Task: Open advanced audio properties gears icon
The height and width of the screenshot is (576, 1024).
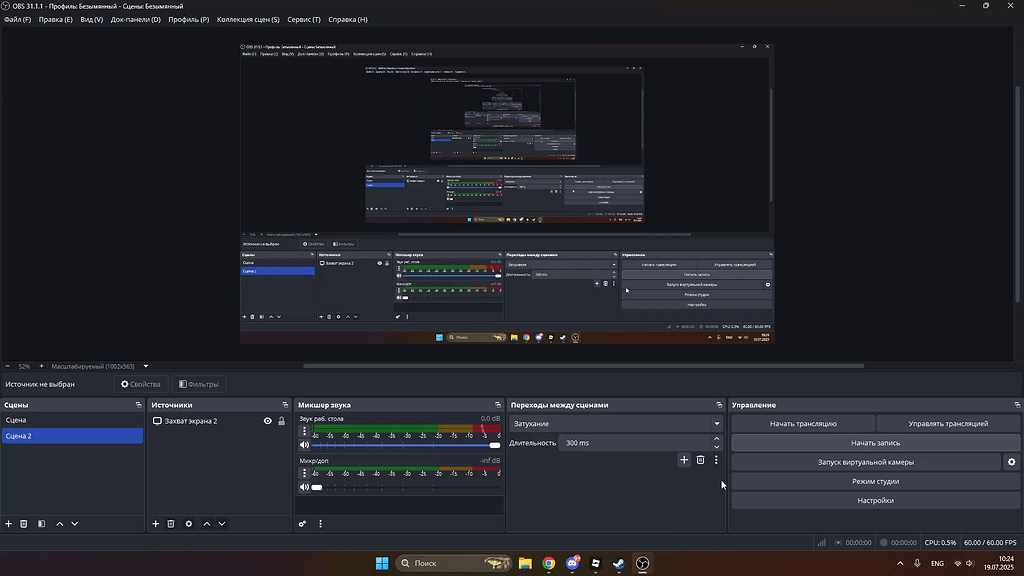Action: pos(303,523)
